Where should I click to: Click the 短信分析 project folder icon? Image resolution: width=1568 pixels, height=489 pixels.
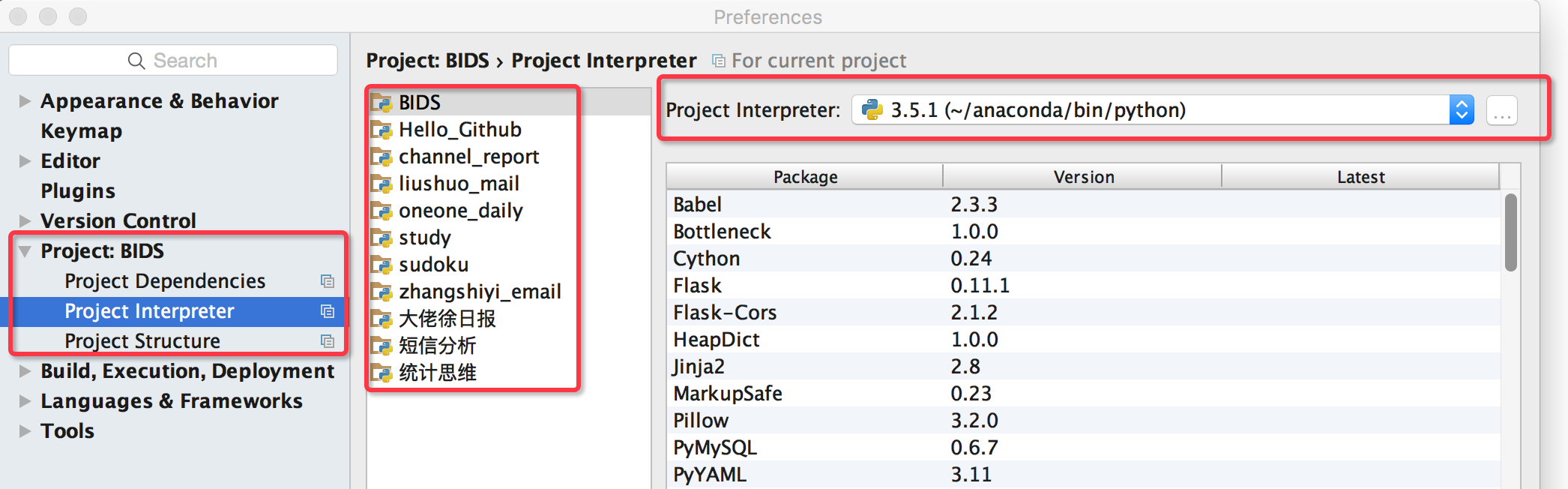click(382, 346)
